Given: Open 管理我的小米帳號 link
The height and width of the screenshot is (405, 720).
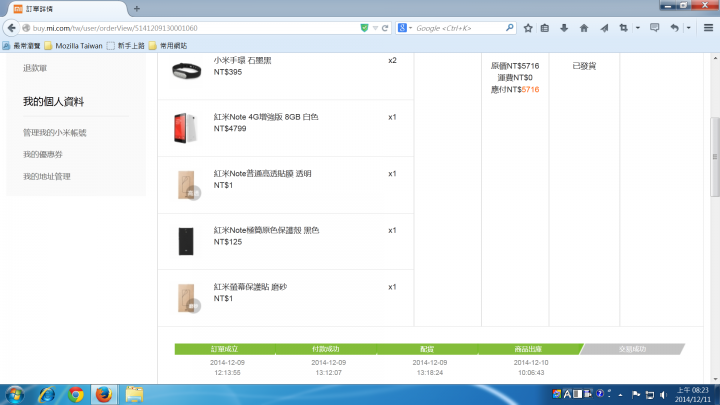Looking at the screenshot, I should (x=55, y=133).
